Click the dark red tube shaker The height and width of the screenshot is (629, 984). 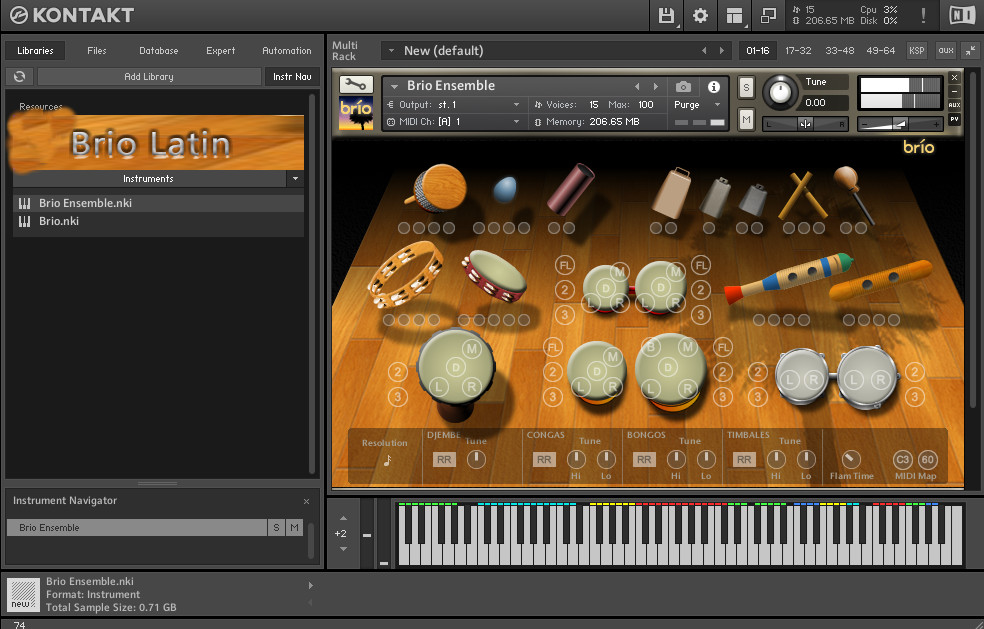570,188
